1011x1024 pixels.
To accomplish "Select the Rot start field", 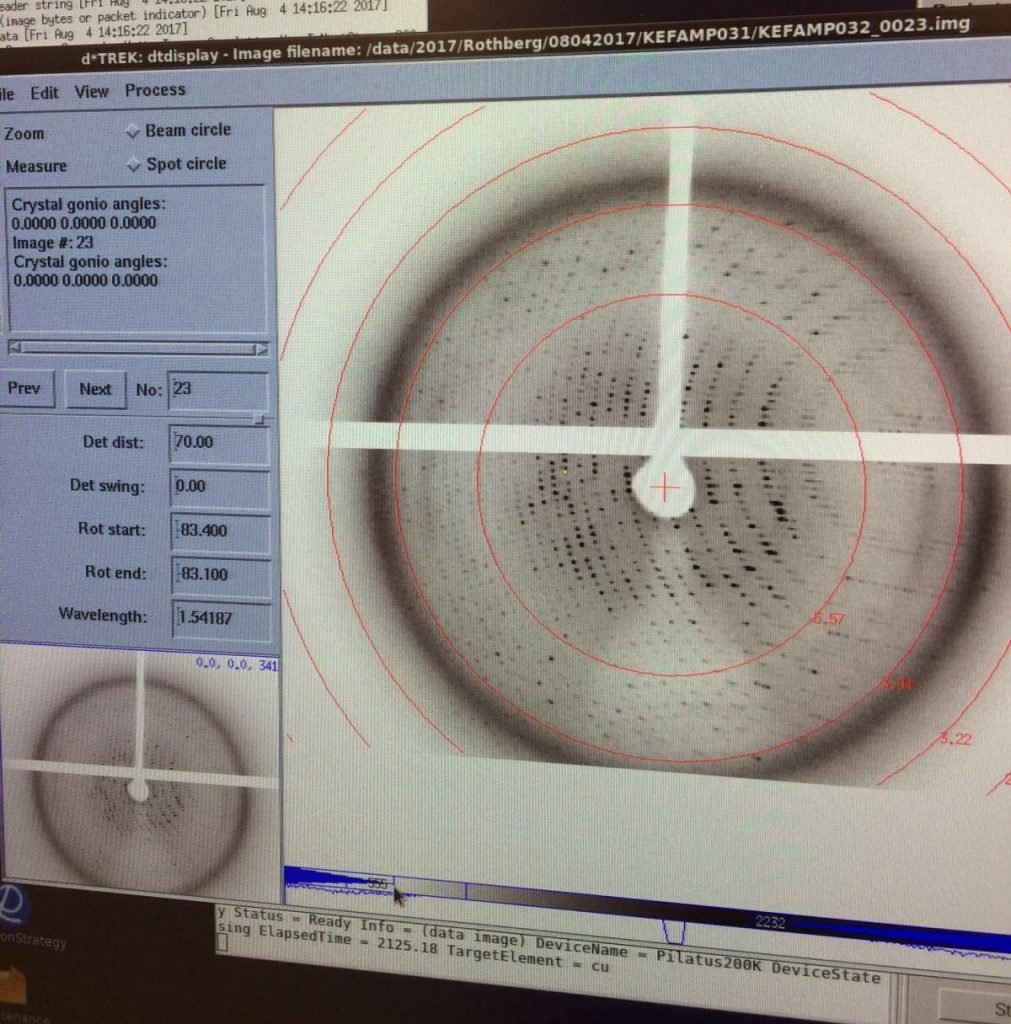I will pyautogui.click(x=218, y=530).
